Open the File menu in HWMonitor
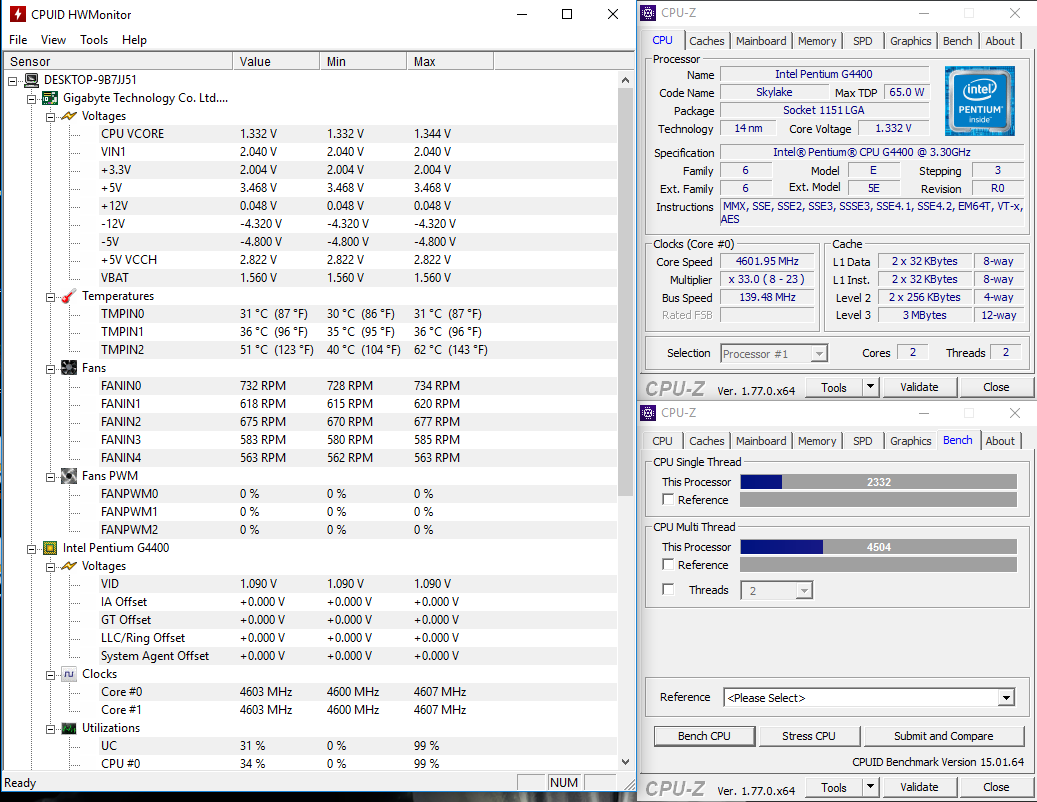Viewport: 1037px width, 802px height. click(x=18, y=40)
